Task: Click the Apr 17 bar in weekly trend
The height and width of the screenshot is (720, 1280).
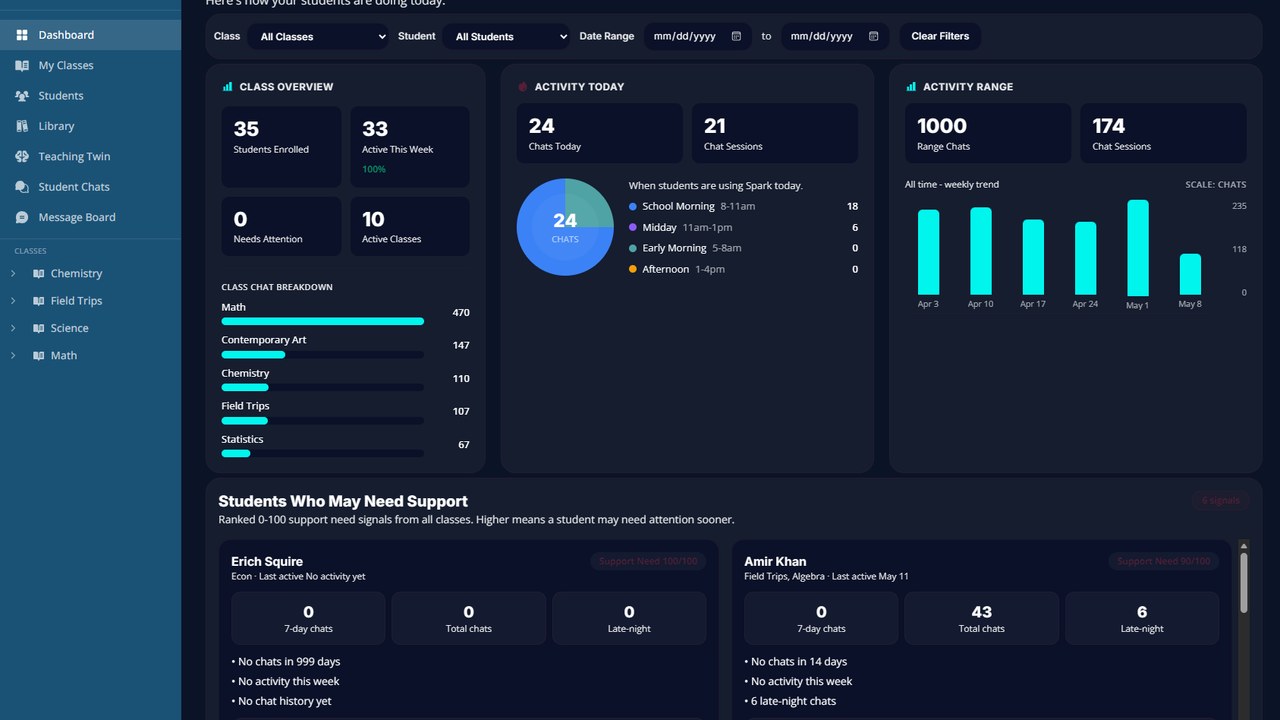Action: tap(1033, 258)
